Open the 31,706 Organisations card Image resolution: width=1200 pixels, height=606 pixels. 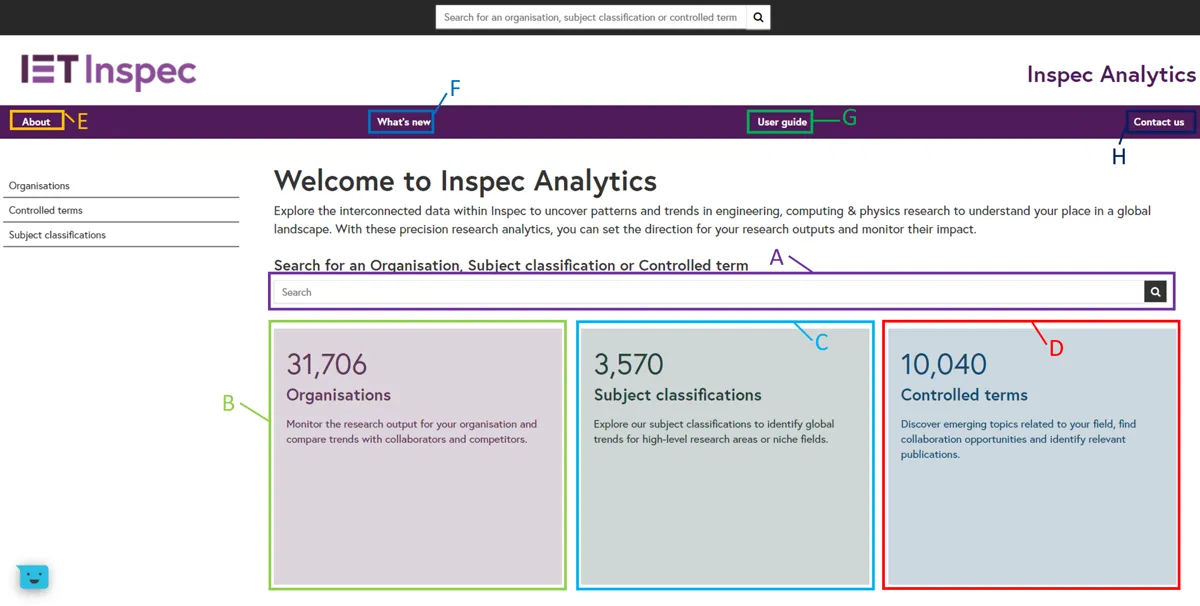tap(417, 455)
